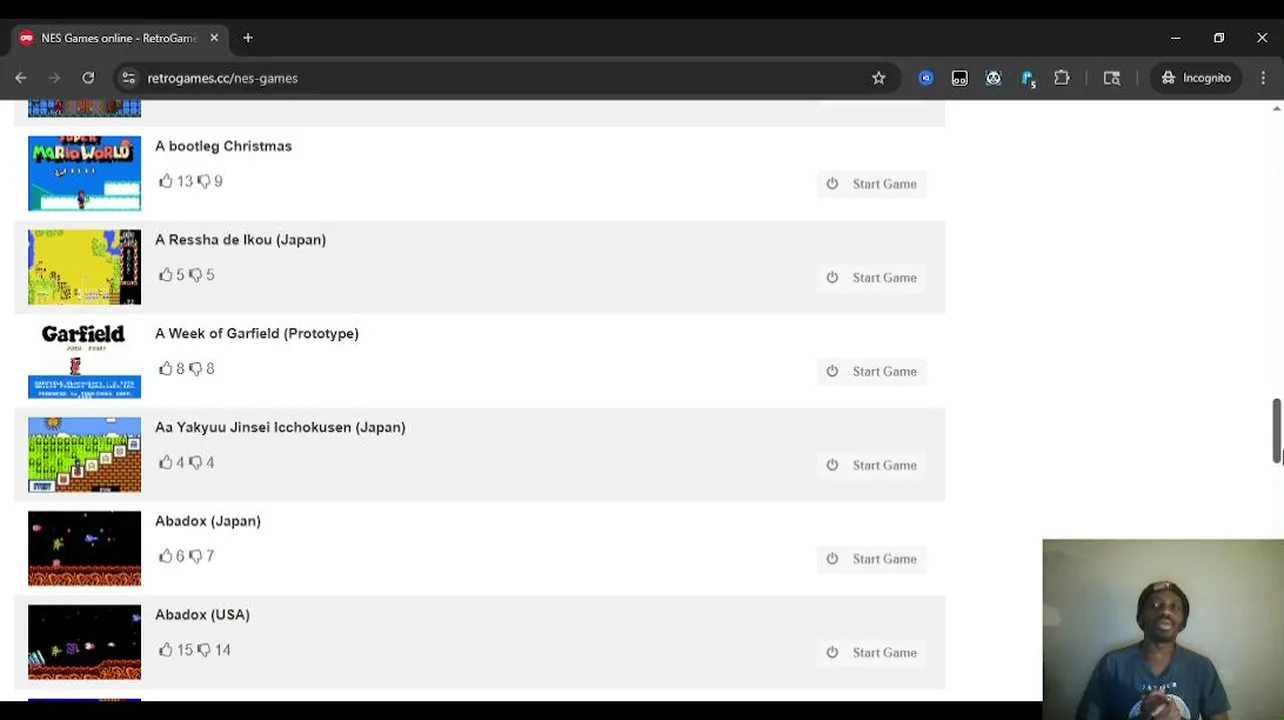Like A bootleg Christmas with thumbs up
Viewport: 1284px width, 720px height.
166,181
